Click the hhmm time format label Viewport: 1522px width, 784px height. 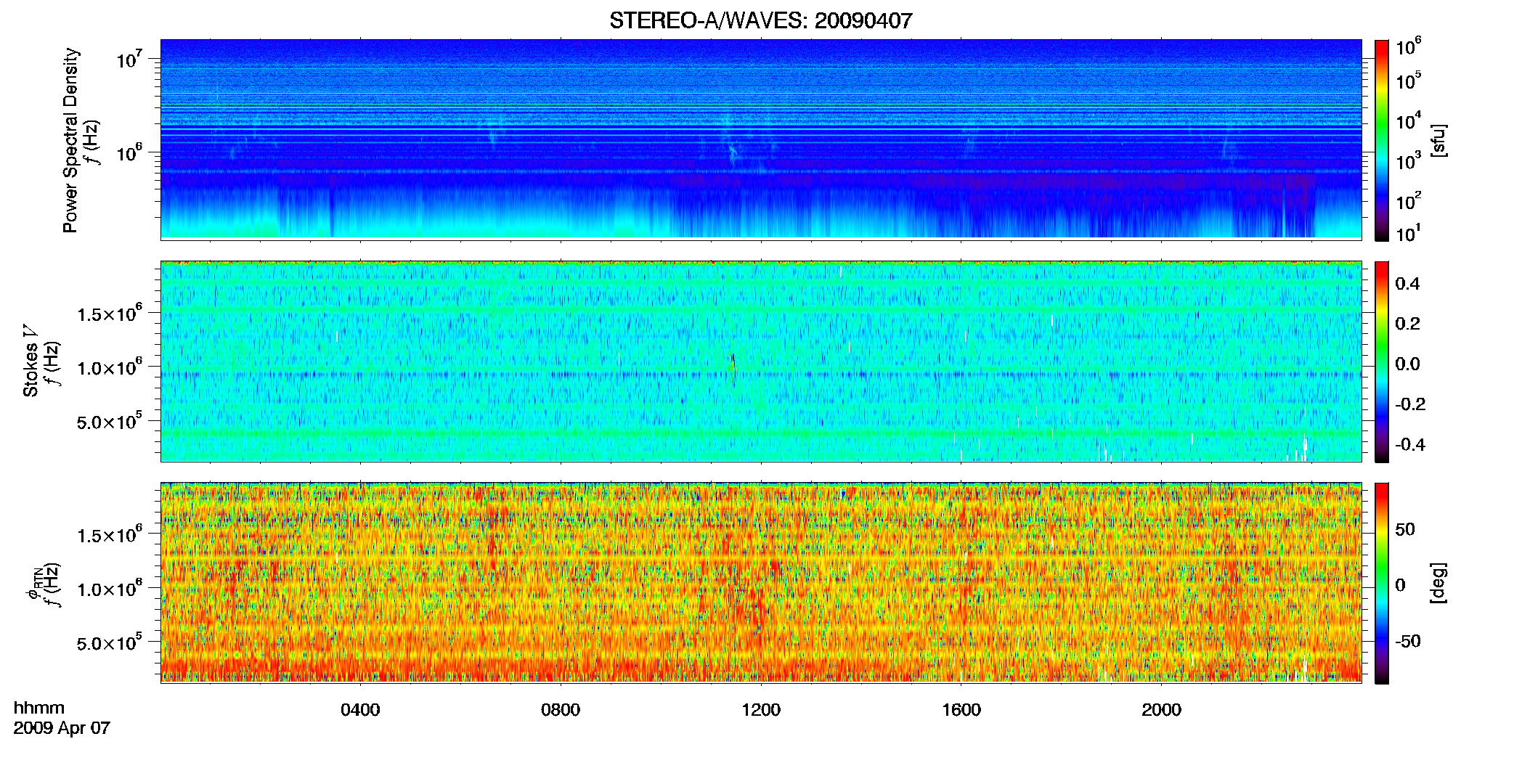click(x=39, y=708)
